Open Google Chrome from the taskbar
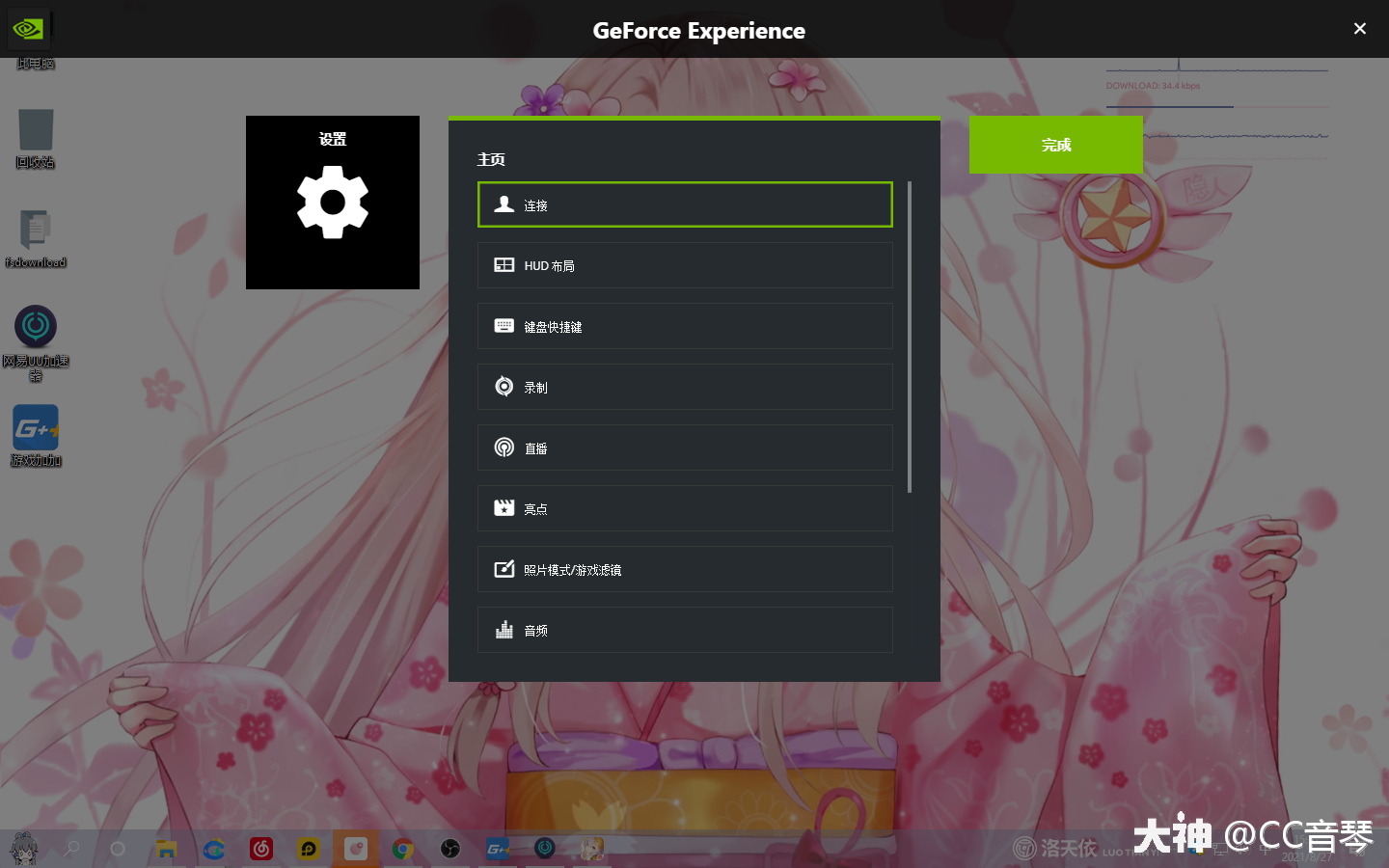Viewport: 1389px width, 868px height. coord(403,849)
